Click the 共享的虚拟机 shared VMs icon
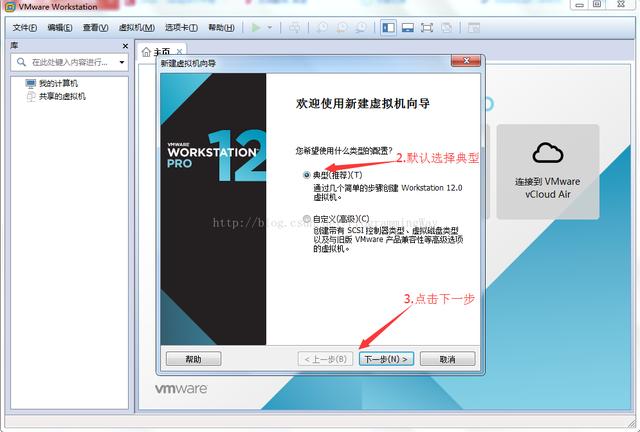This screenshot has width=640, height=432. click(30, 96)
